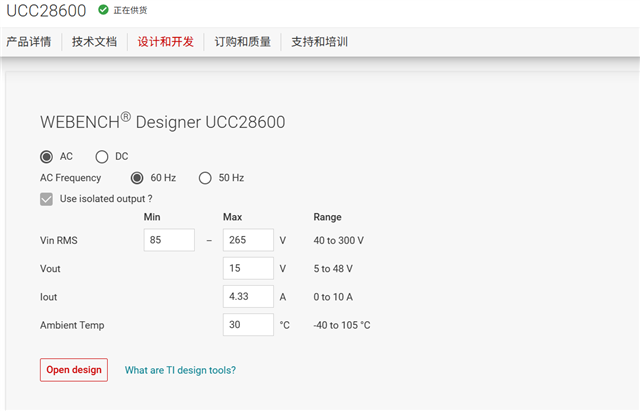Click the Open design button

(x=74, y=370)
